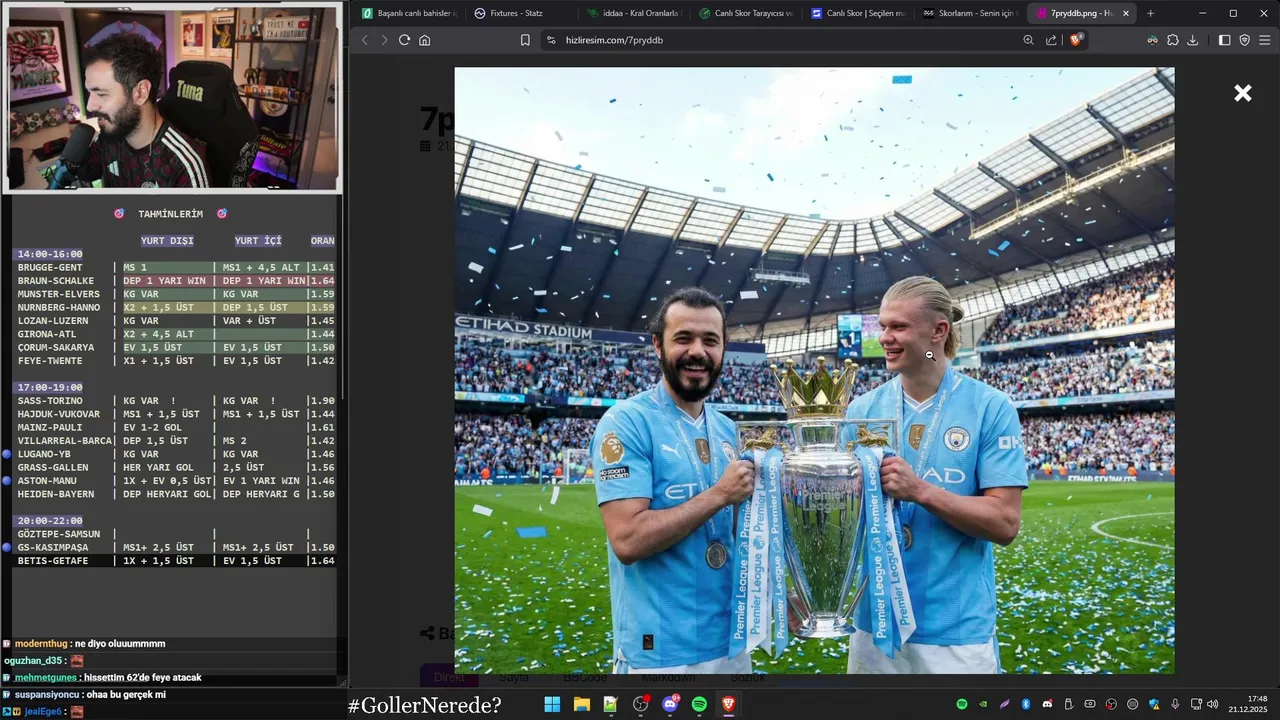The height and width of the screenshot is (720, 1280).
Task: Open site information icon in address bar
Action: coord(550,40)
